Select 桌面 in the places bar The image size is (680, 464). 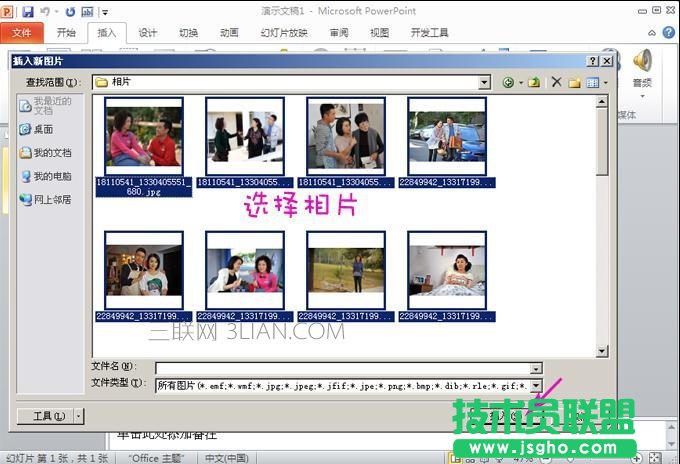tap(36, 129)
